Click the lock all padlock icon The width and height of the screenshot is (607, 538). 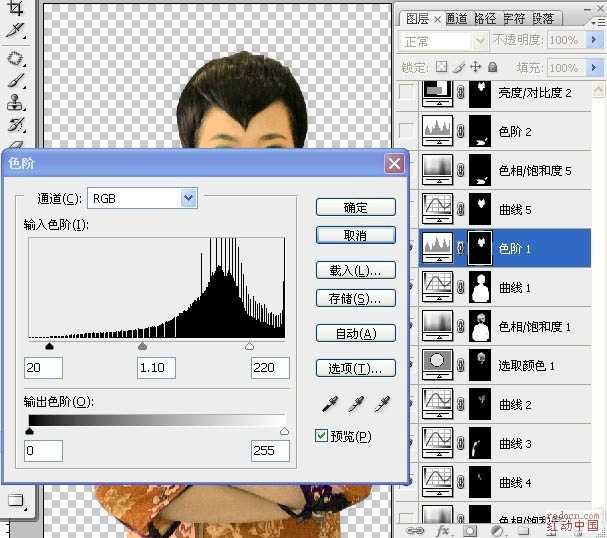(x=492, y=67)
